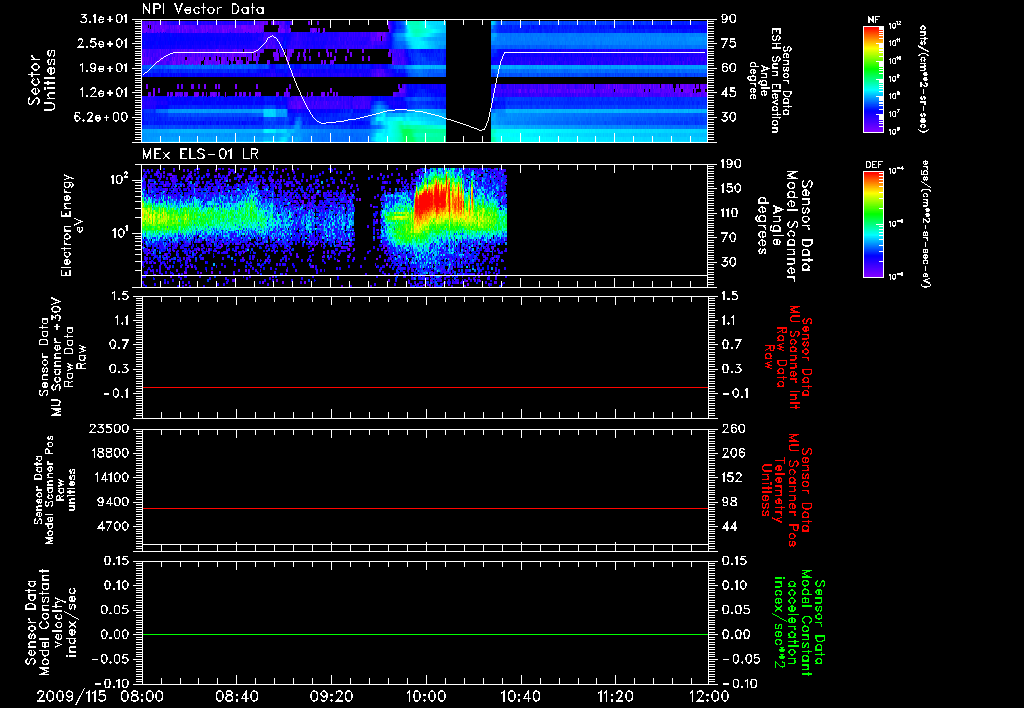This screenshot has height=708, width=1024.
Task: Click the "190" scanner angle tick label
Action: pos(731,164)
